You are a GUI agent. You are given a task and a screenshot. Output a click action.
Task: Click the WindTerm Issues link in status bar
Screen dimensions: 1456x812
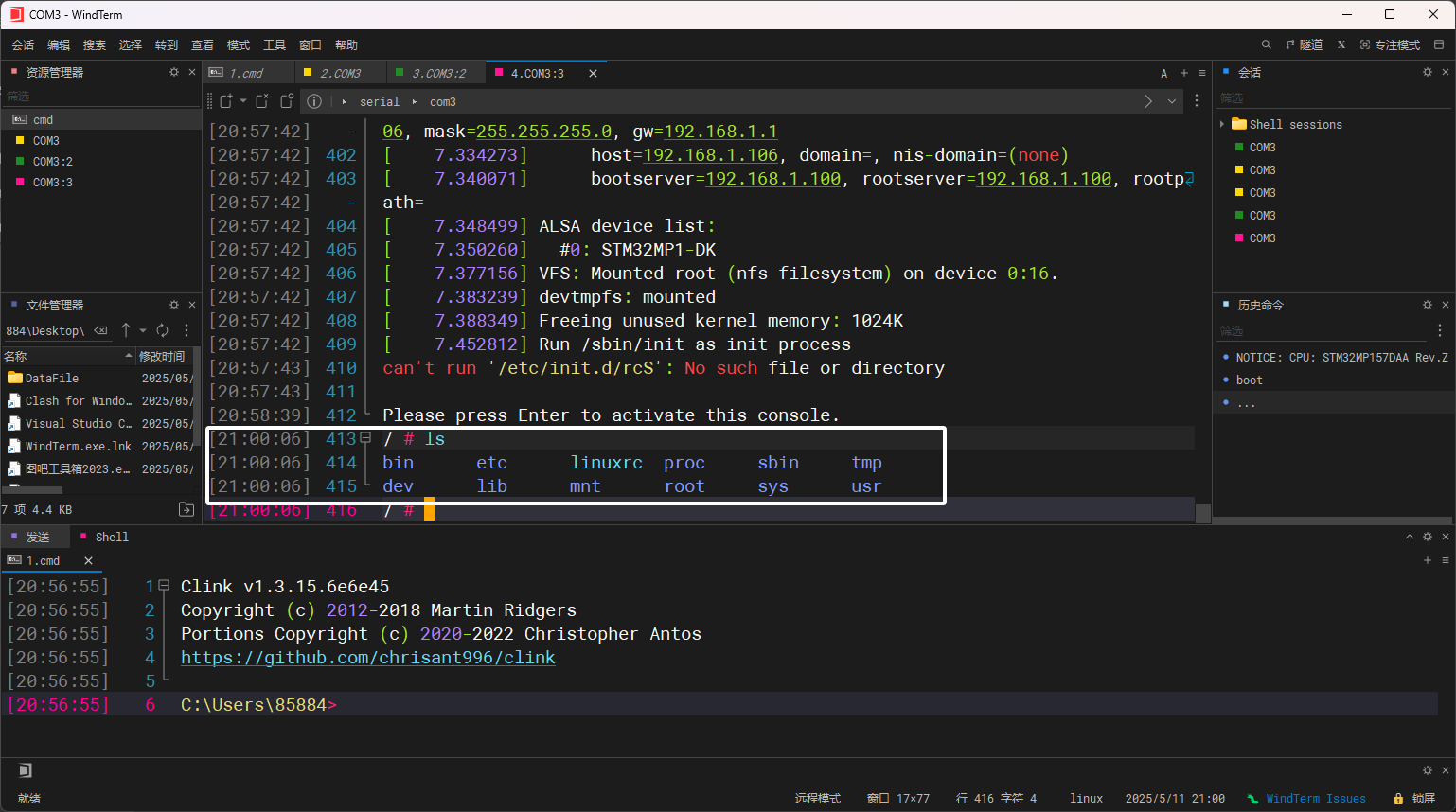pos(1316,798)
